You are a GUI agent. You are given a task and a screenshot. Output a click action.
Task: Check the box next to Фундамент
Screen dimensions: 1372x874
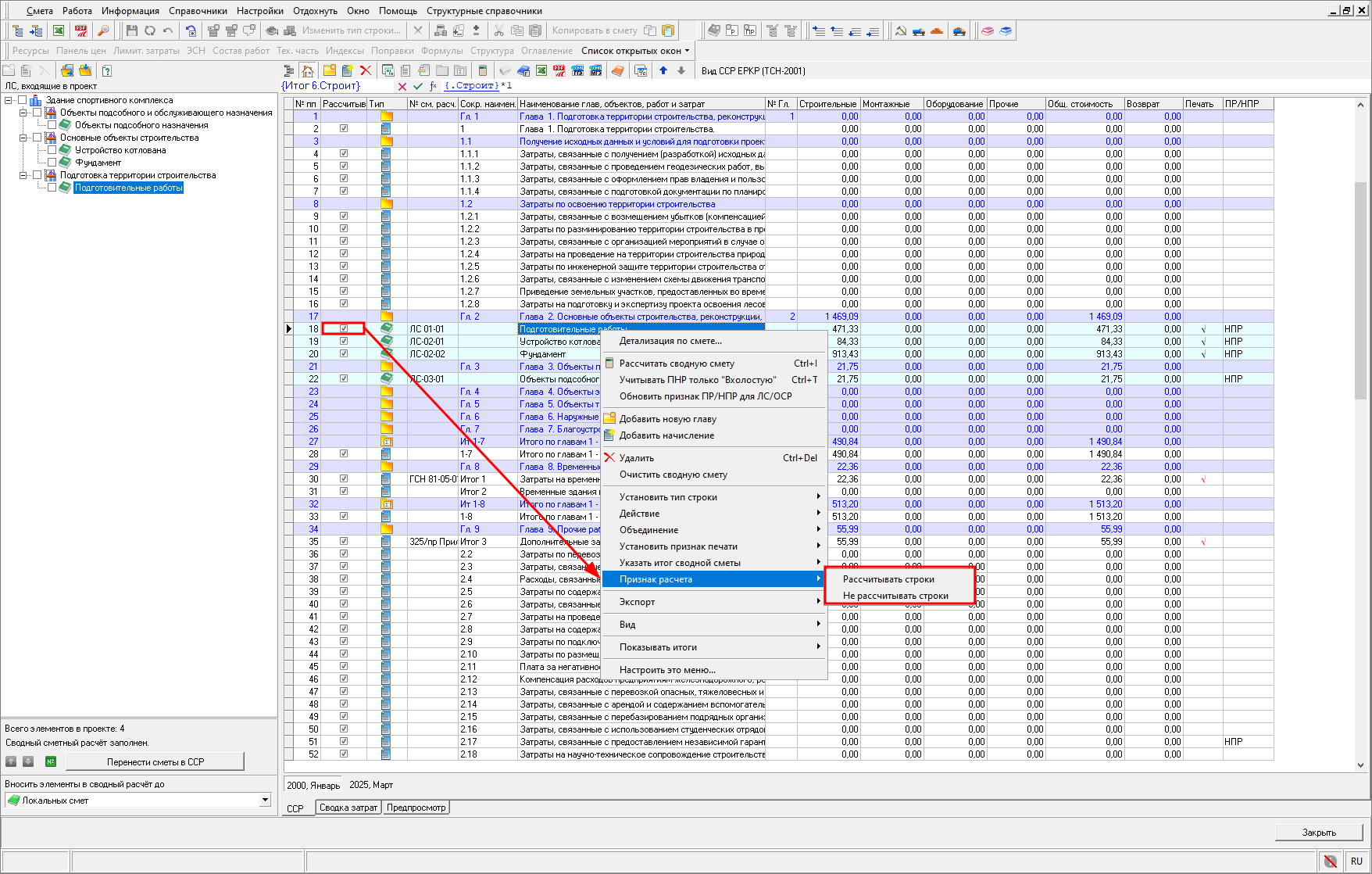tap(52, 163)
